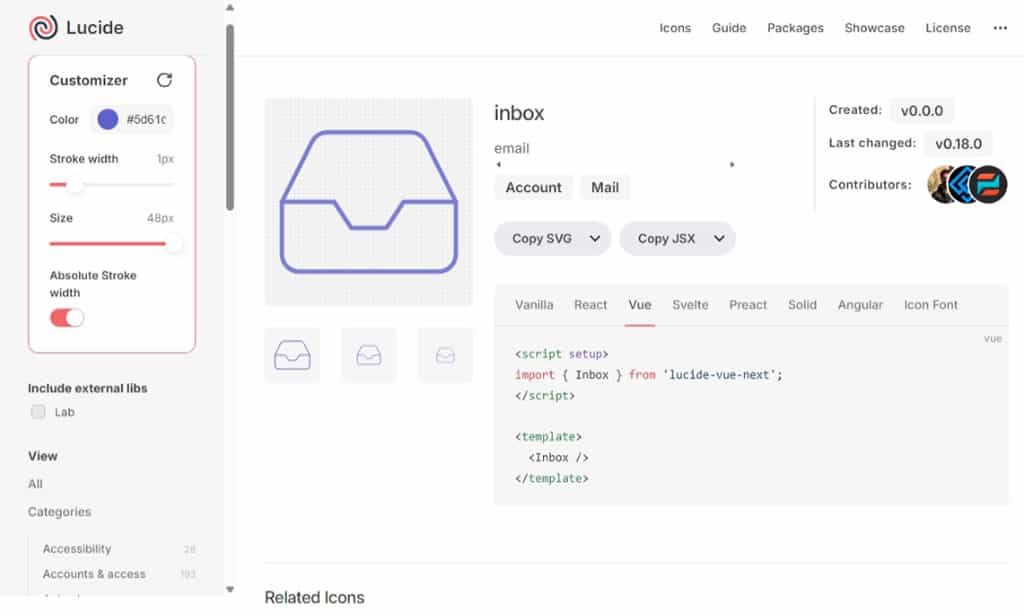
Task: Open the v0.0.0 created version link
Action: tap(921, 111)
